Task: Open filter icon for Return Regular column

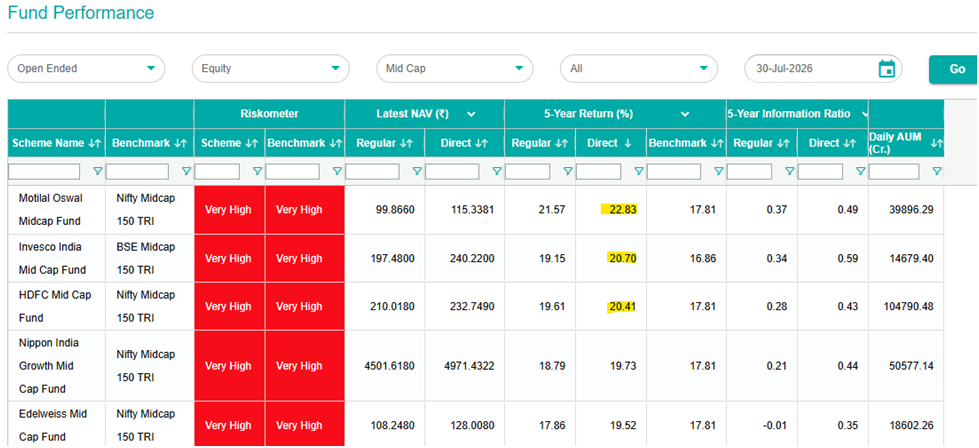Action: click(568, 171)
